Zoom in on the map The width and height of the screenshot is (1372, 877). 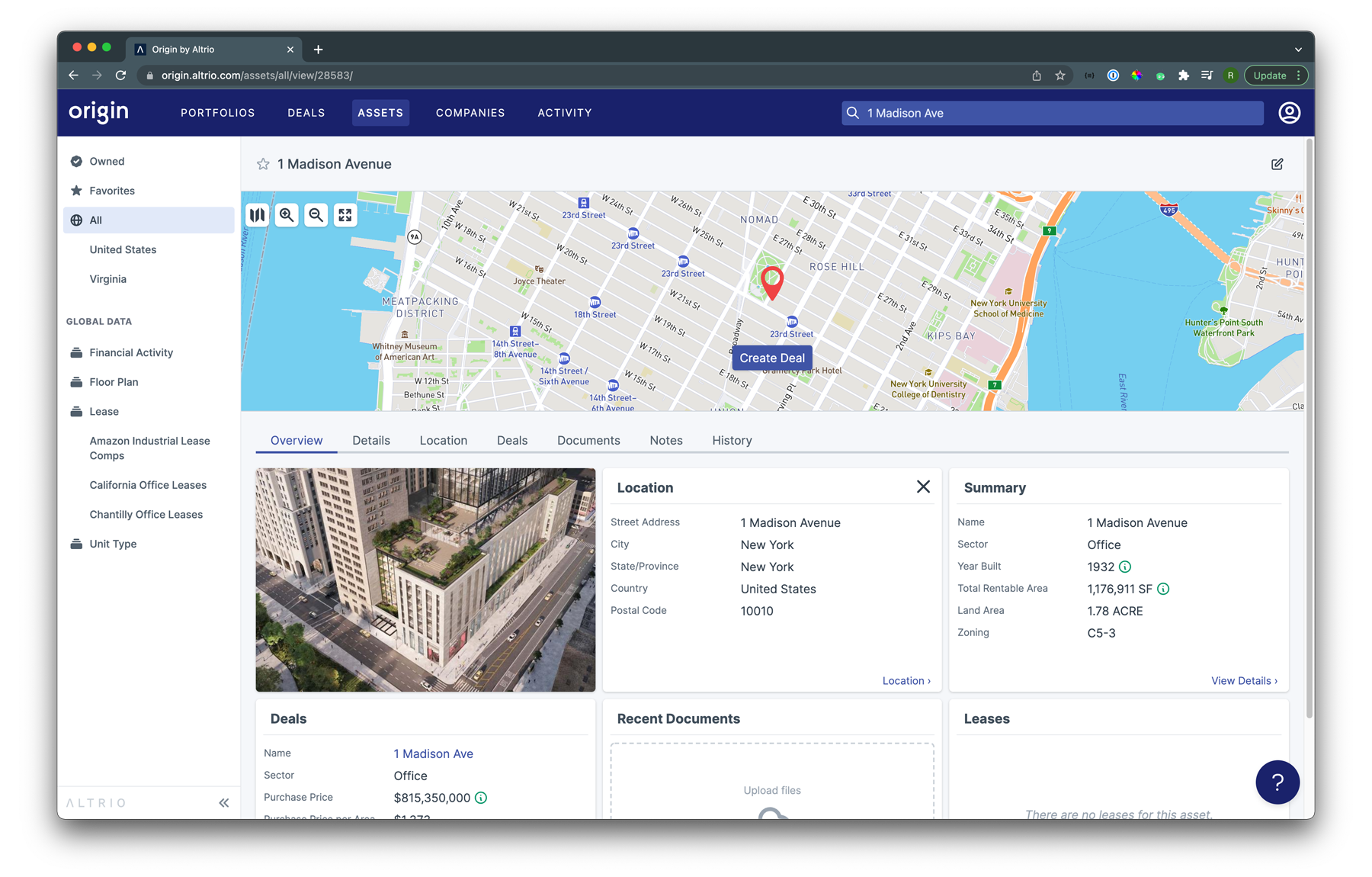click(x=287, y=215)
